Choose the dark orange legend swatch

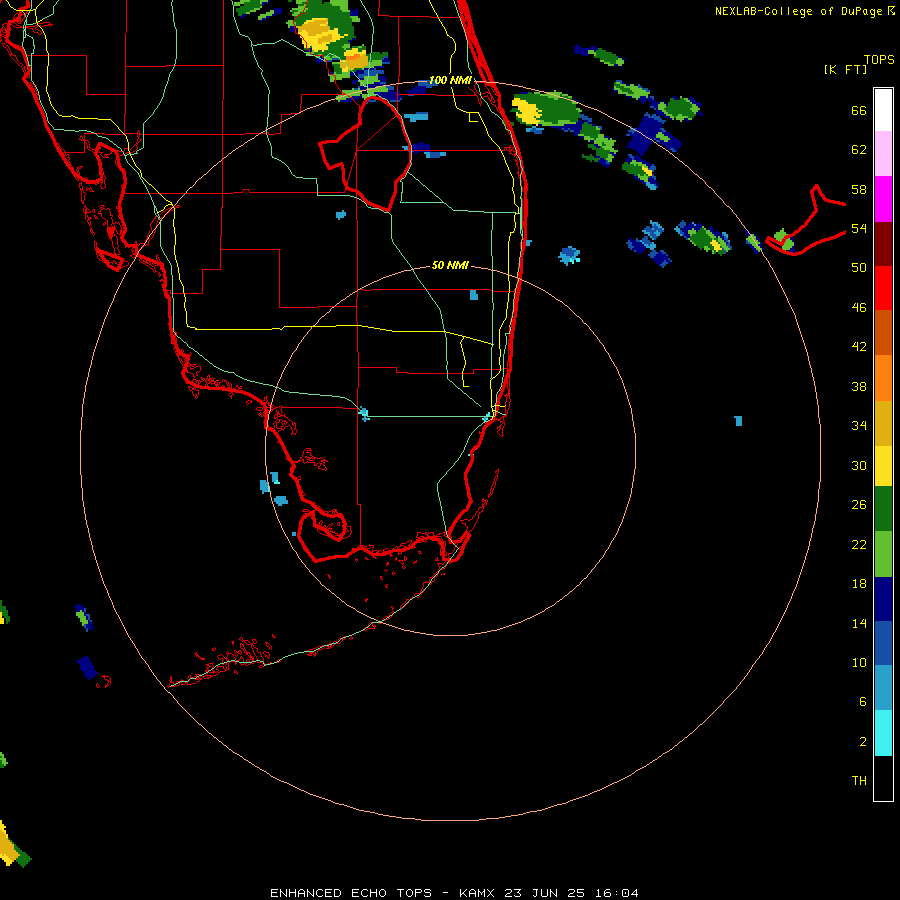tap(883, 332)
